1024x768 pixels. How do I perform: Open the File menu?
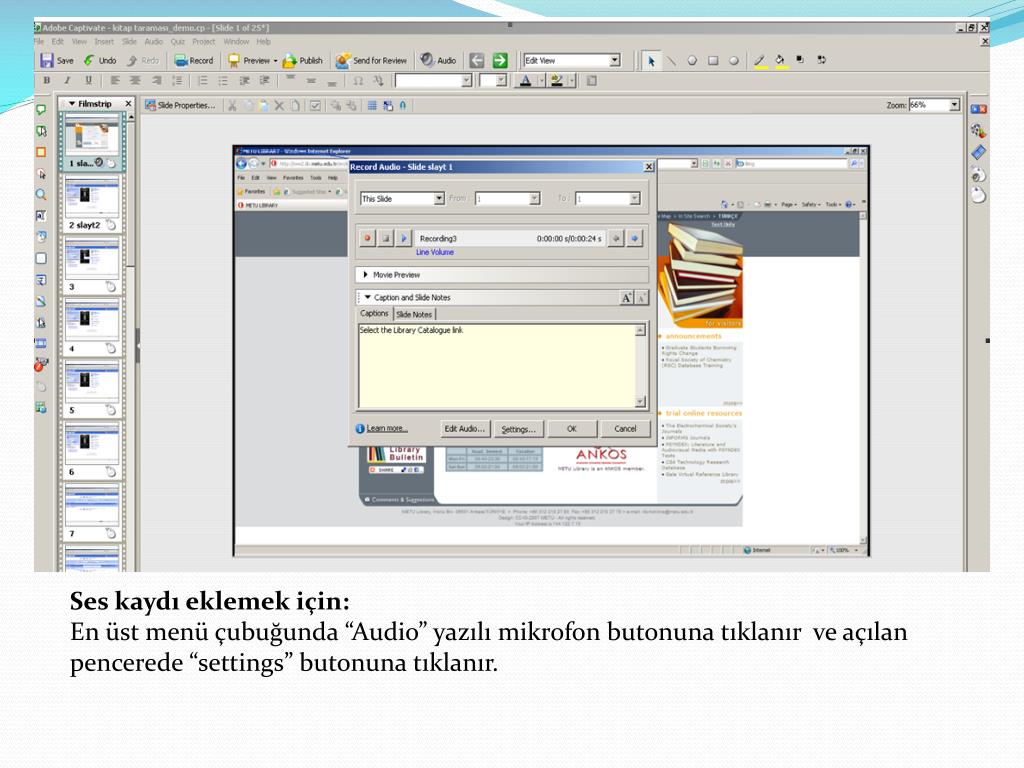tap(39, 41)
